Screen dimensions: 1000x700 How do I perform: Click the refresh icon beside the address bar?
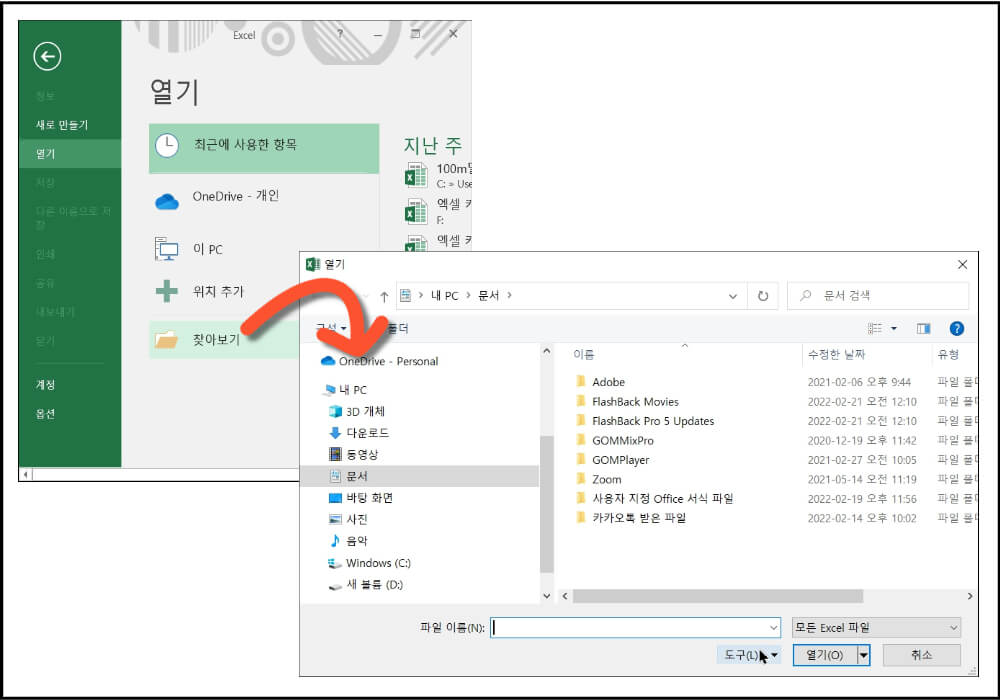(x=761, y=295)
